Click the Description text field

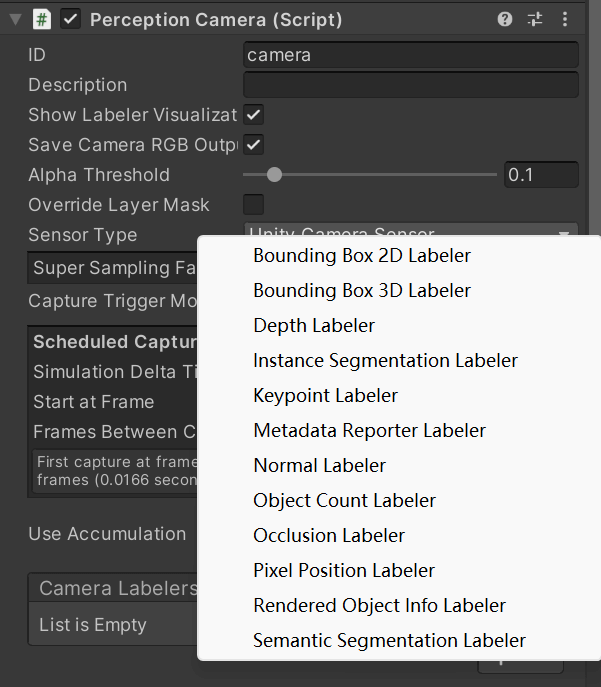click(410, 85)
